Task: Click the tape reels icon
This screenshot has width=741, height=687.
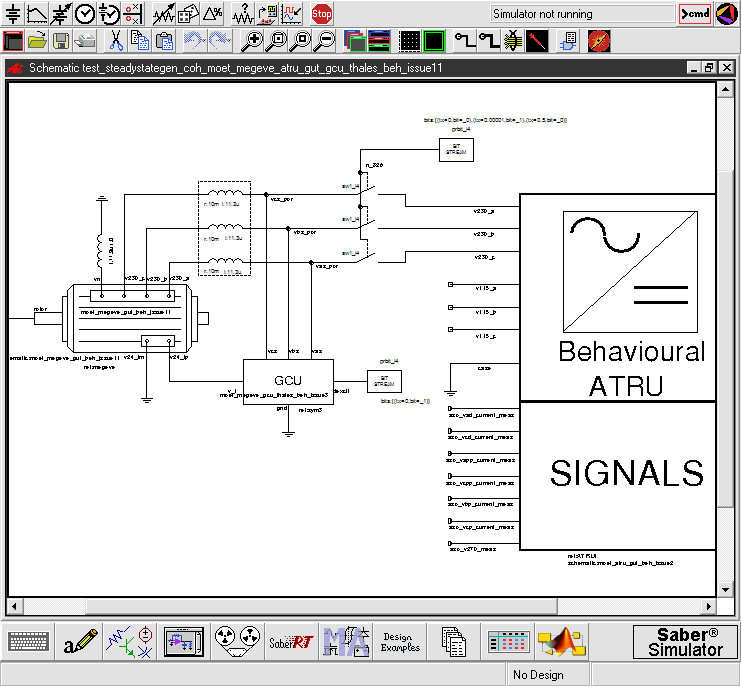Action: (237, 642)
